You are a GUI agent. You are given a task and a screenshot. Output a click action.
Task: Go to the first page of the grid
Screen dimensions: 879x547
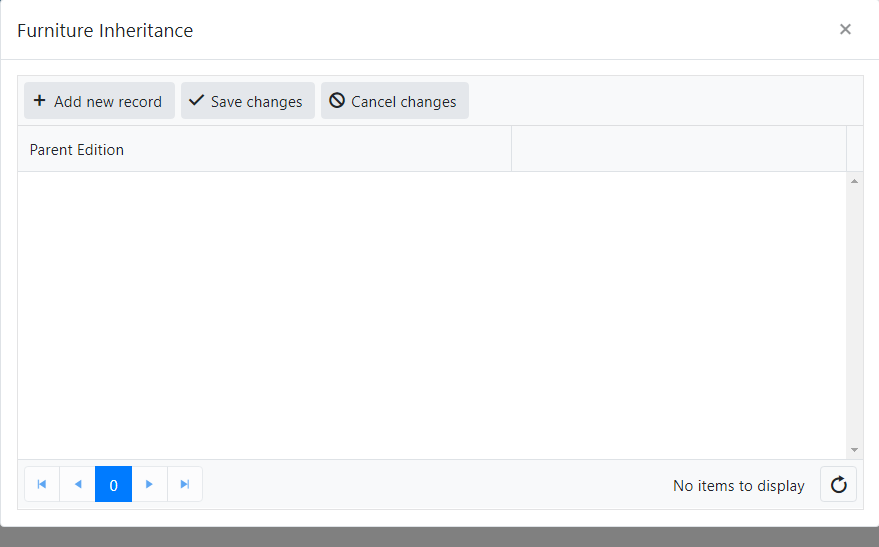tap(42, 485)
